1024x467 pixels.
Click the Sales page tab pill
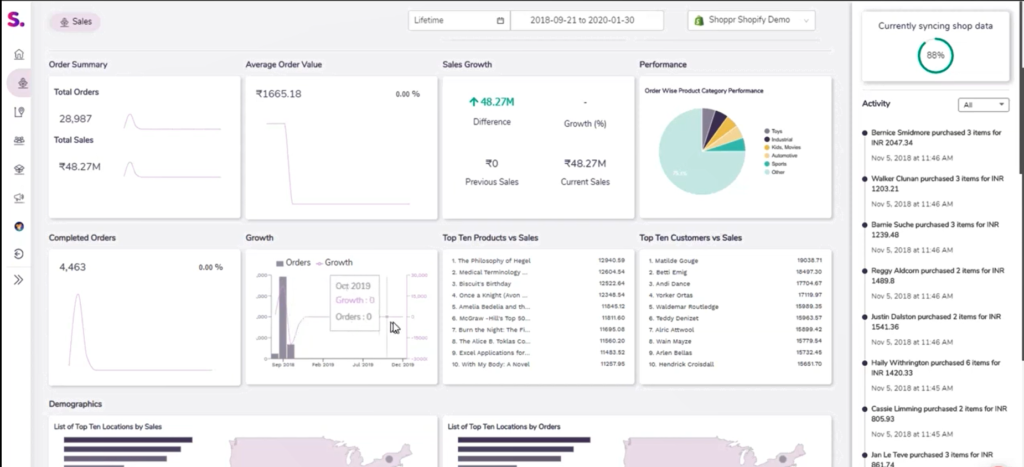pyautogui.click(x=75, y=20)
